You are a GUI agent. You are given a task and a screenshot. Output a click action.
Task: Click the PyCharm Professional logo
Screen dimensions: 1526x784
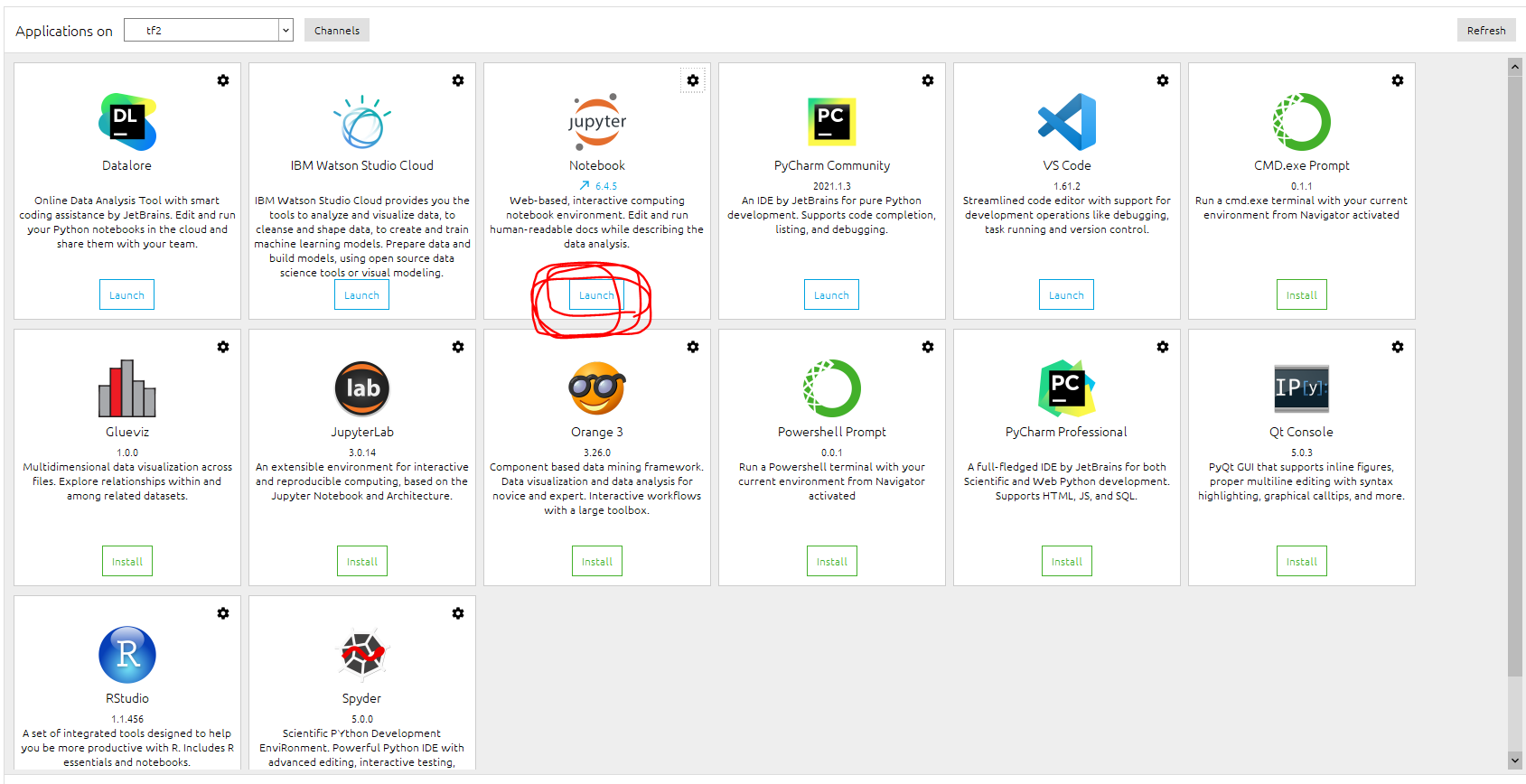click(x=1067, y=388)
